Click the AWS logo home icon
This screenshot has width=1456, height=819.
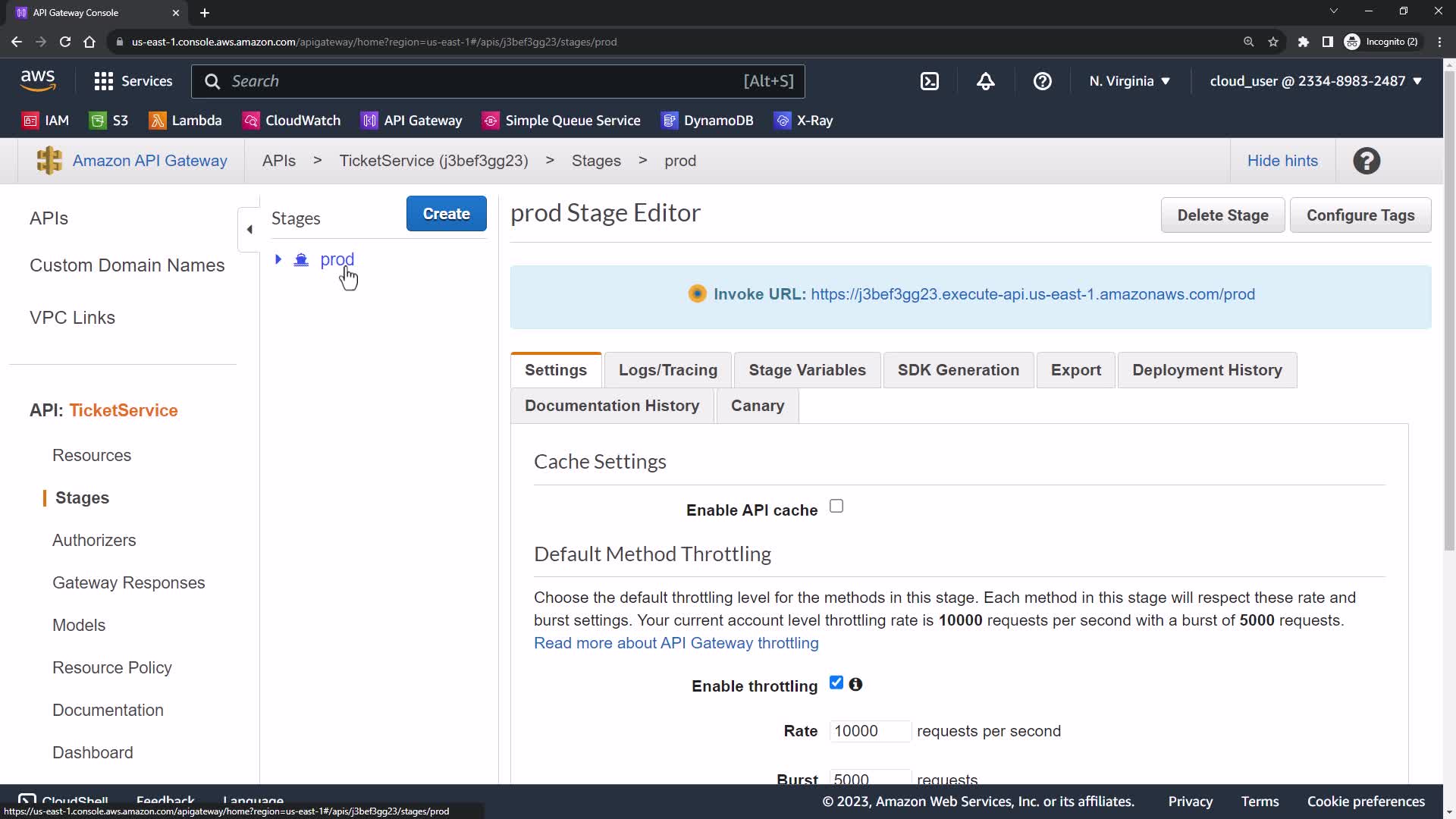(38, 80)
